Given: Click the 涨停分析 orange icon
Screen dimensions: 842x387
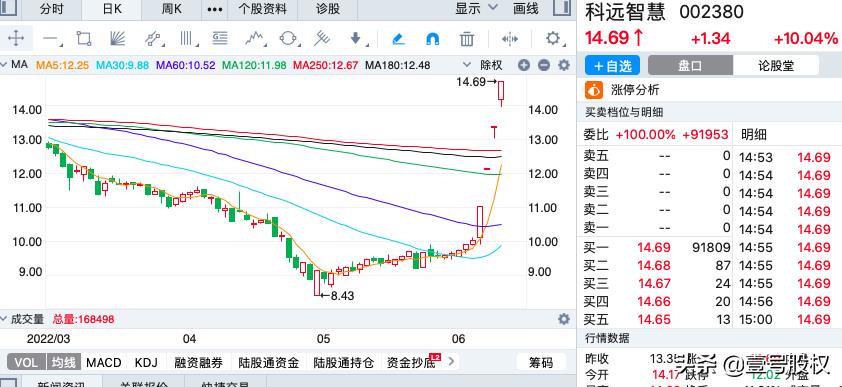Looking at the screenshot, I should (x=594, y=90).
